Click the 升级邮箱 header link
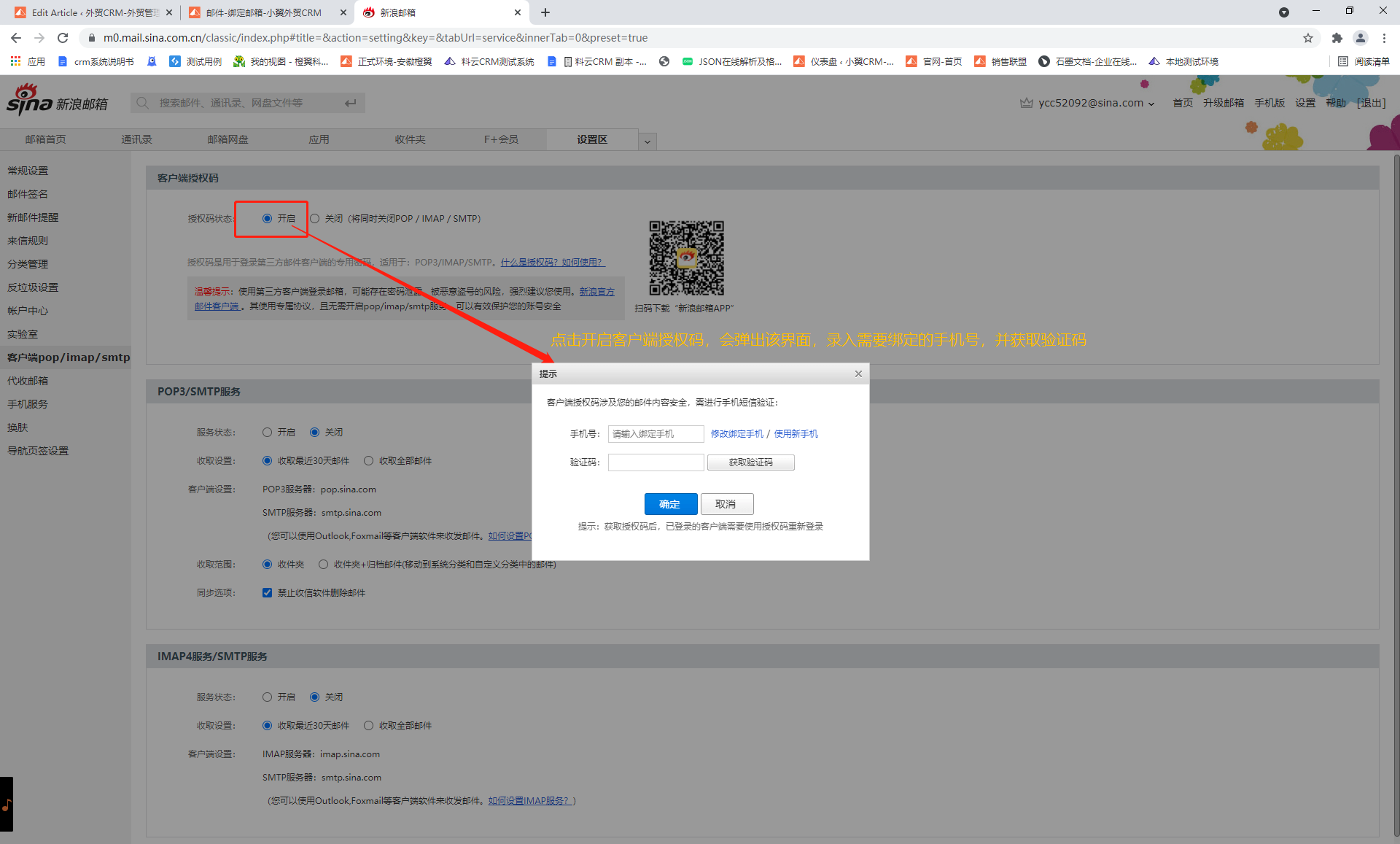This screenshot has height=844, width=1400. (x=1224, y=103)
